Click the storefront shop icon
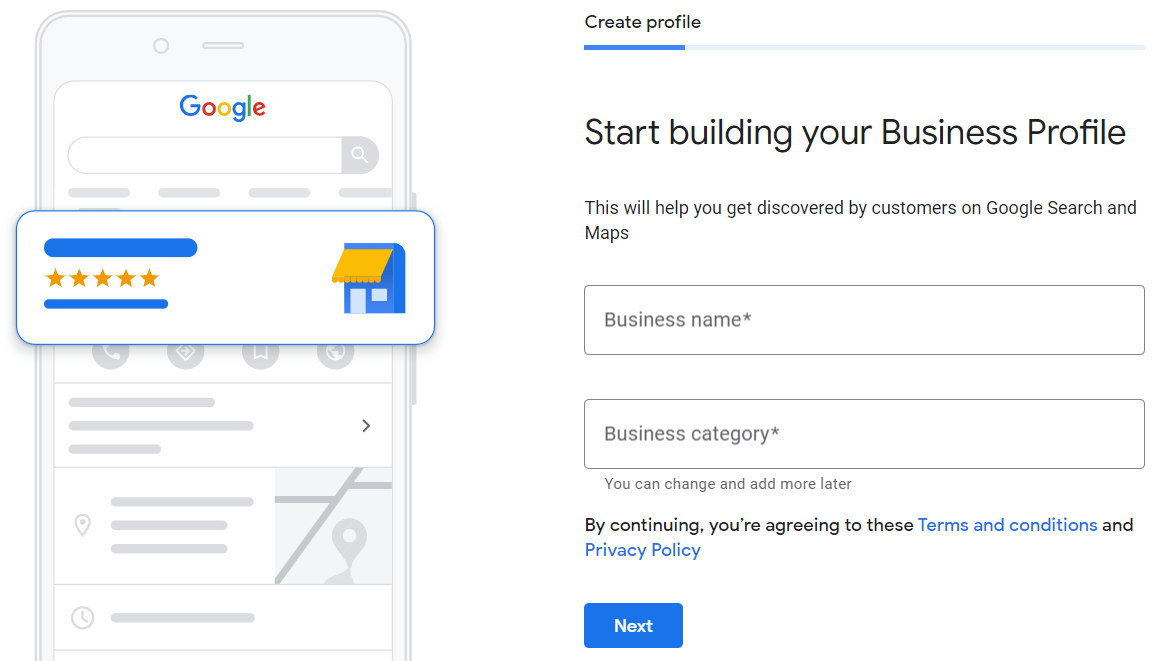The height and width of the screenshot is (661, 1163). tap(368, 279)
